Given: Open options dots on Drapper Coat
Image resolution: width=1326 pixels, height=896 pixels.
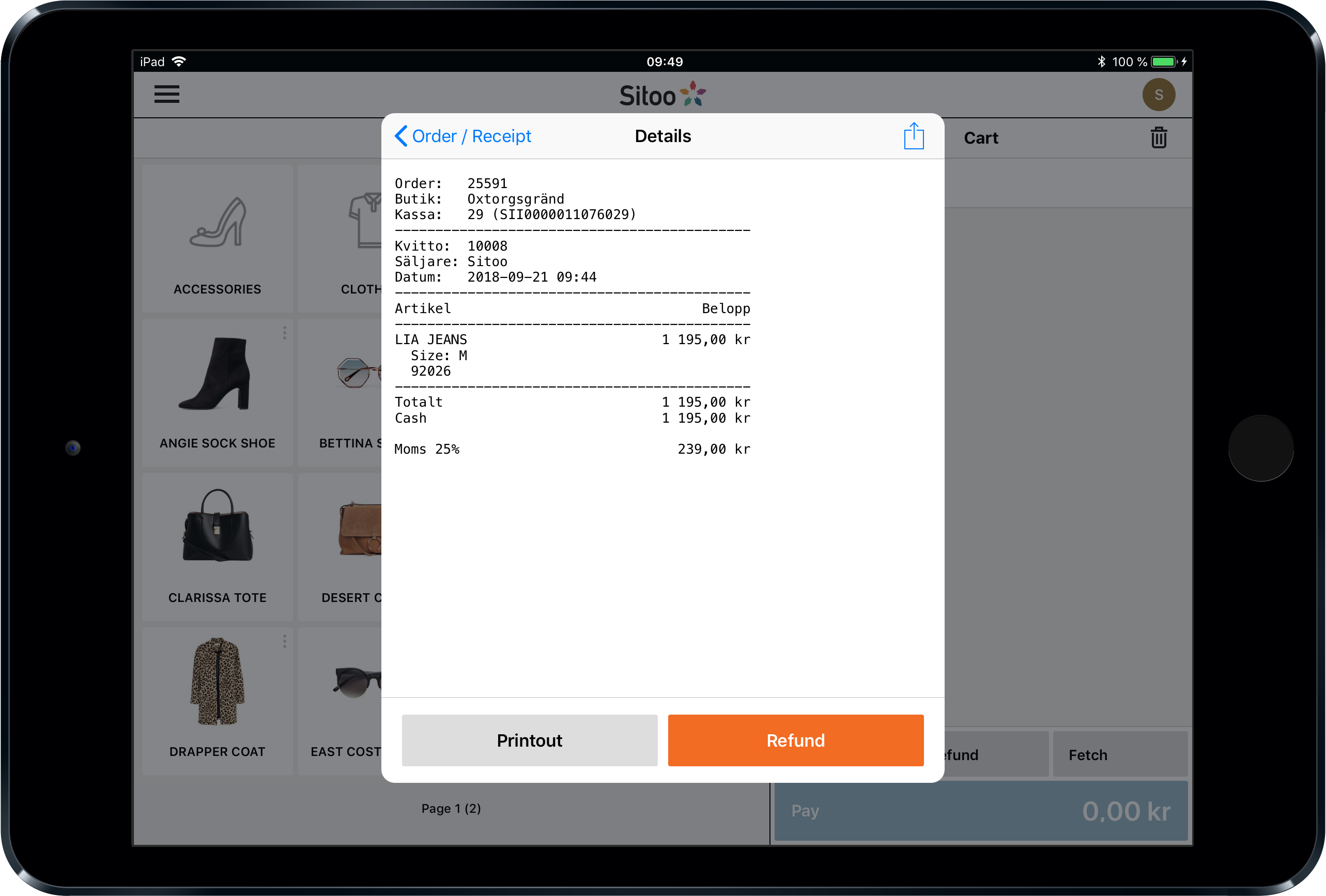Looking at the screenshot, I should click(284, 641).
